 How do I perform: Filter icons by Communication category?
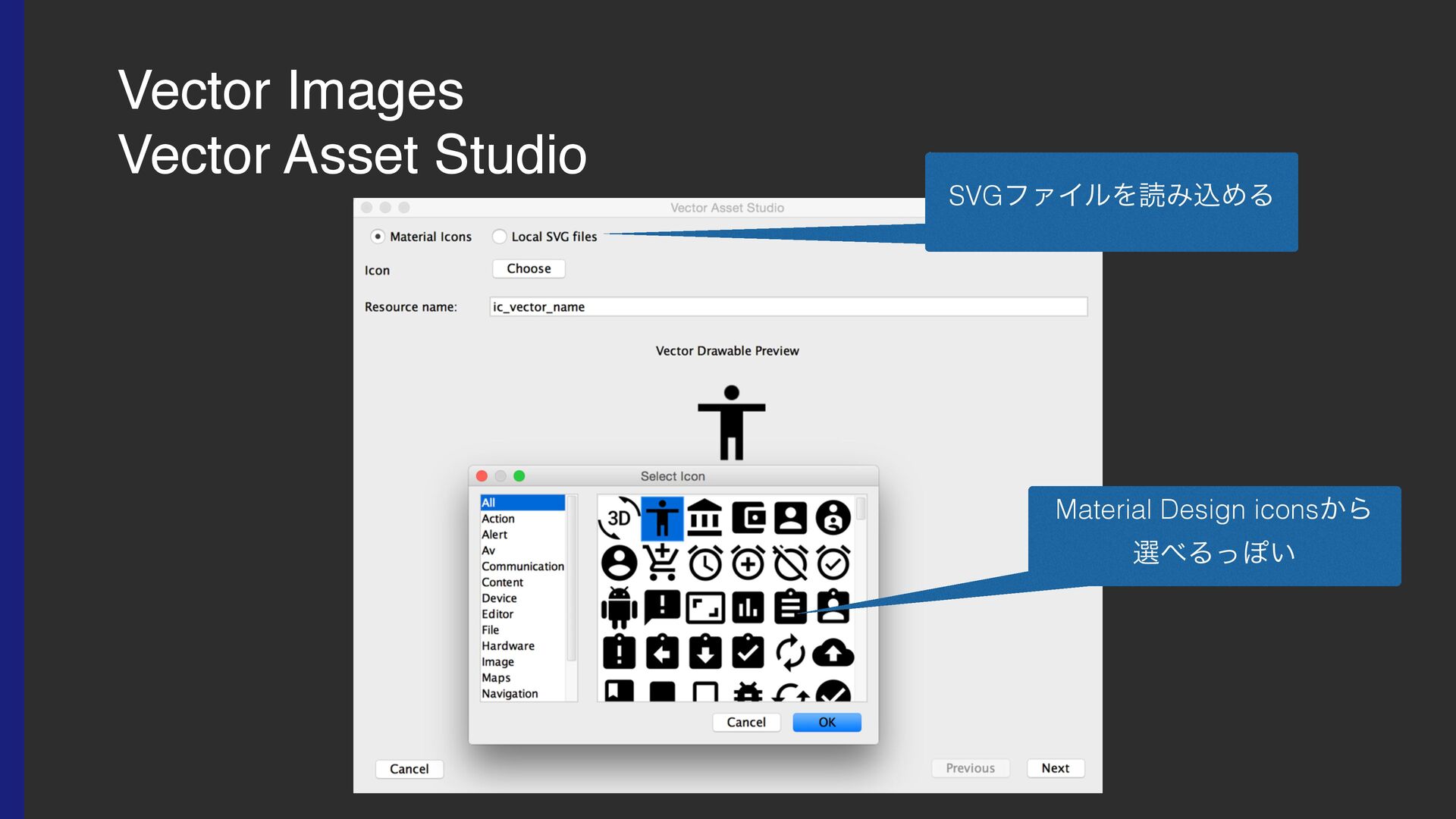pos(522,566)
